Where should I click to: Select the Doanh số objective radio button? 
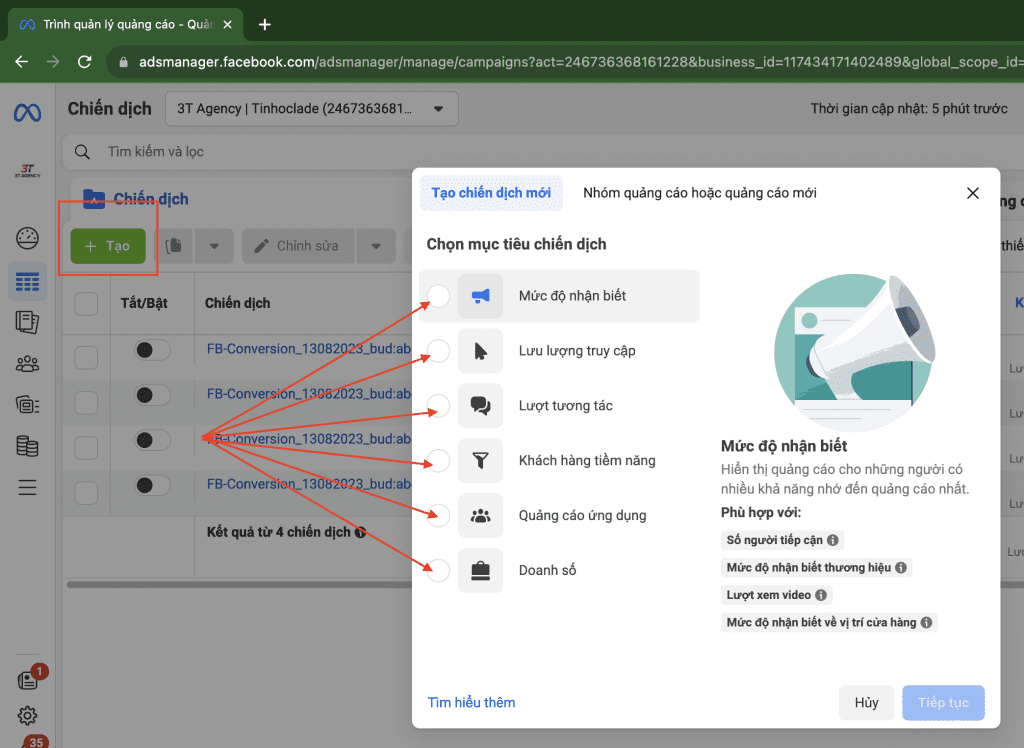[x=439, y=570]
